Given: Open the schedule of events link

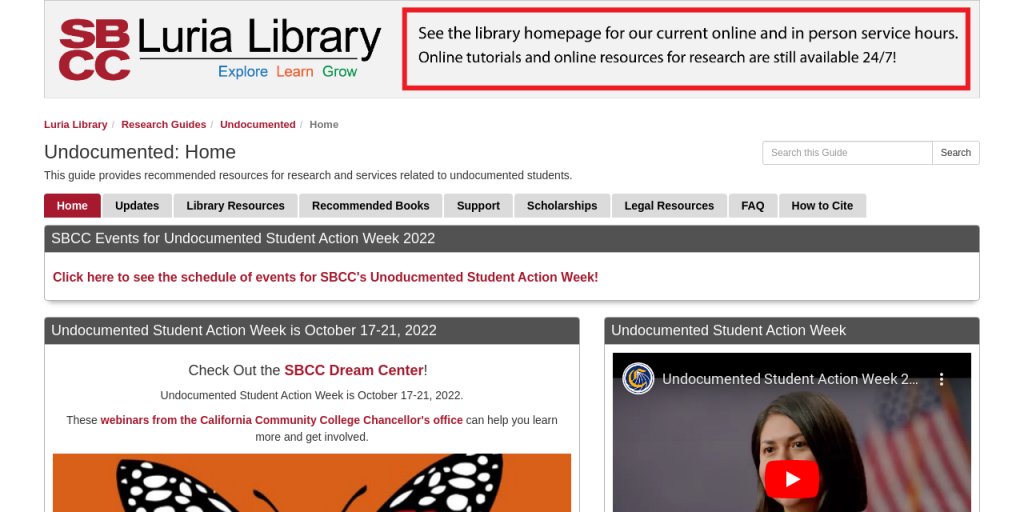Looking at the screenshot, I should pyautogui.click(x=325, y=277).
